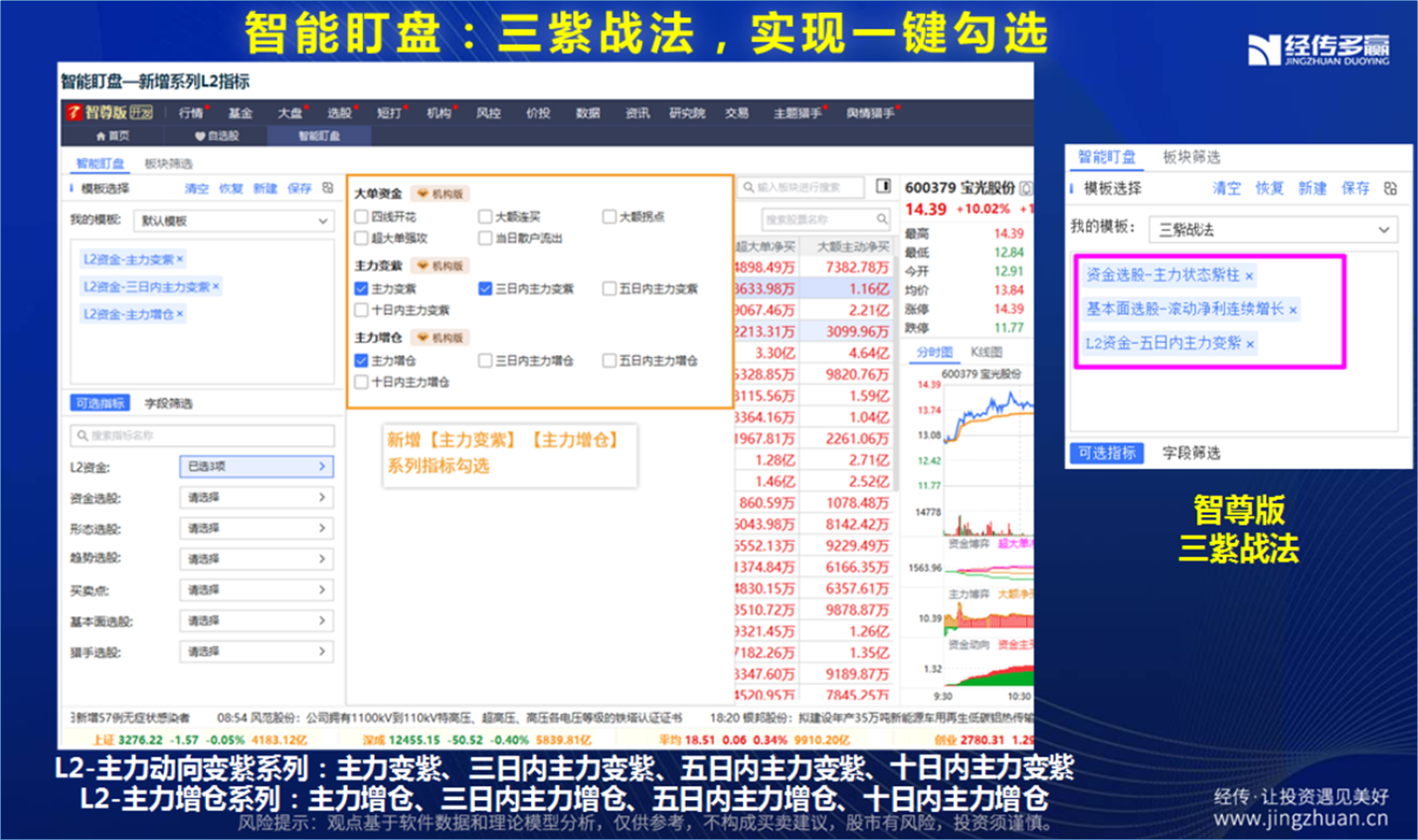Screen dimensions: 1418x840
Task: Remove the 资金选股-主力状态紫柱 tag
Action: point(1249,276)
